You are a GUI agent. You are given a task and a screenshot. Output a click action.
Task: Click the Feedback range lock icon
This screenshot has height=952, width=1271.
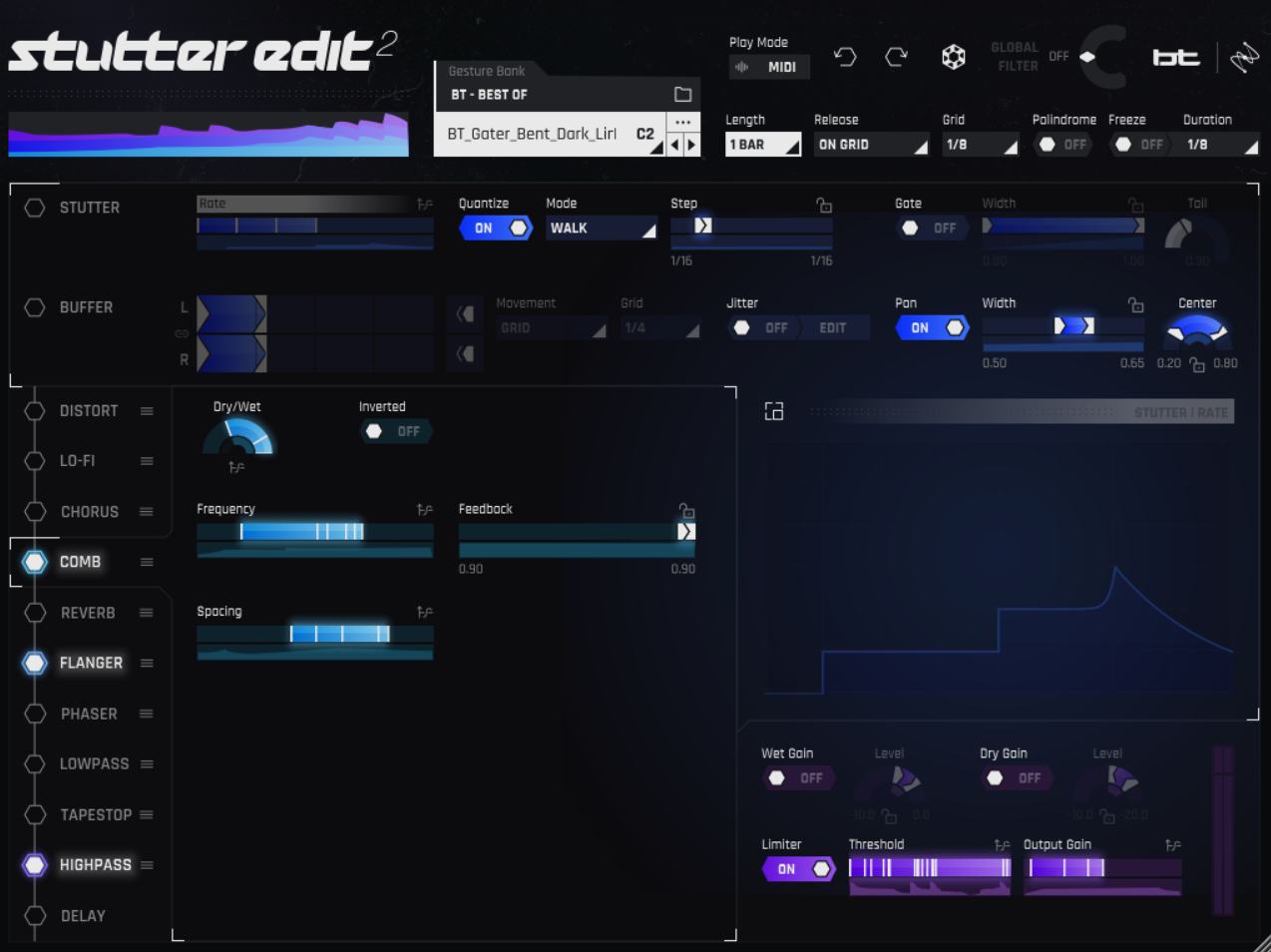coord(686,510)
